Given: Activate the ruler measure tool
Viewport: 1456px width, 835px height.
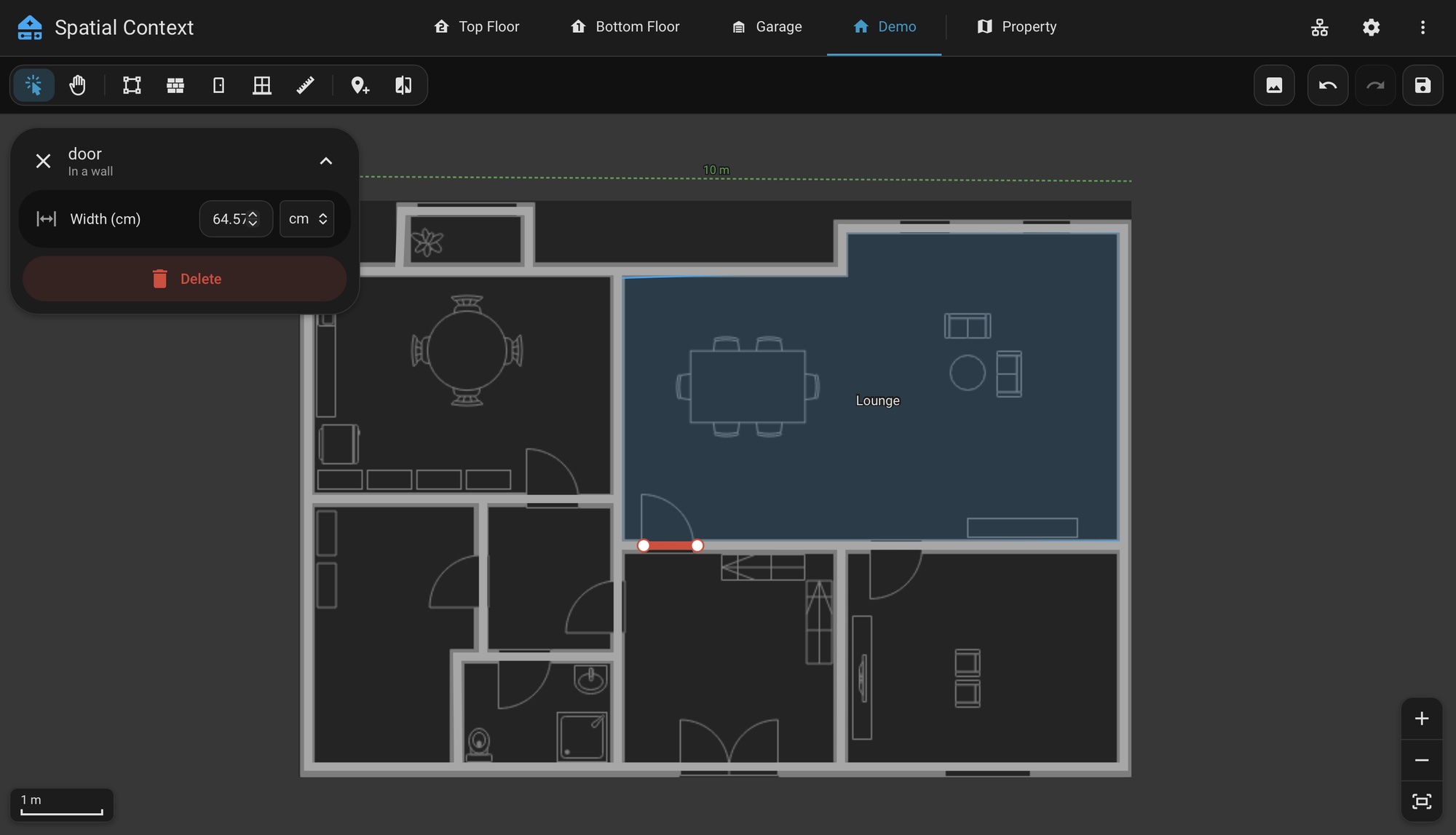Looking at the screenshot, I should pos(306,85).
